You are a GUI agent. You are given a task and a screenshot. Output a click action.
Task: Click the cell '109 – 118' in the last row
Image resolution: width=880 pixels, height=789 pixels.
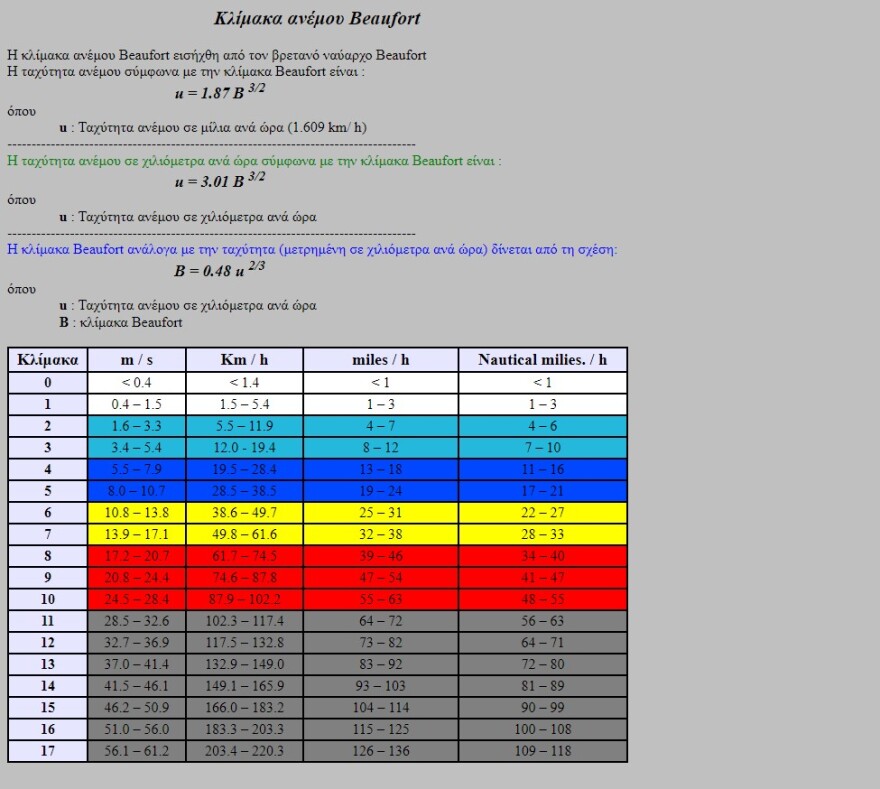(x=542, y=751)
